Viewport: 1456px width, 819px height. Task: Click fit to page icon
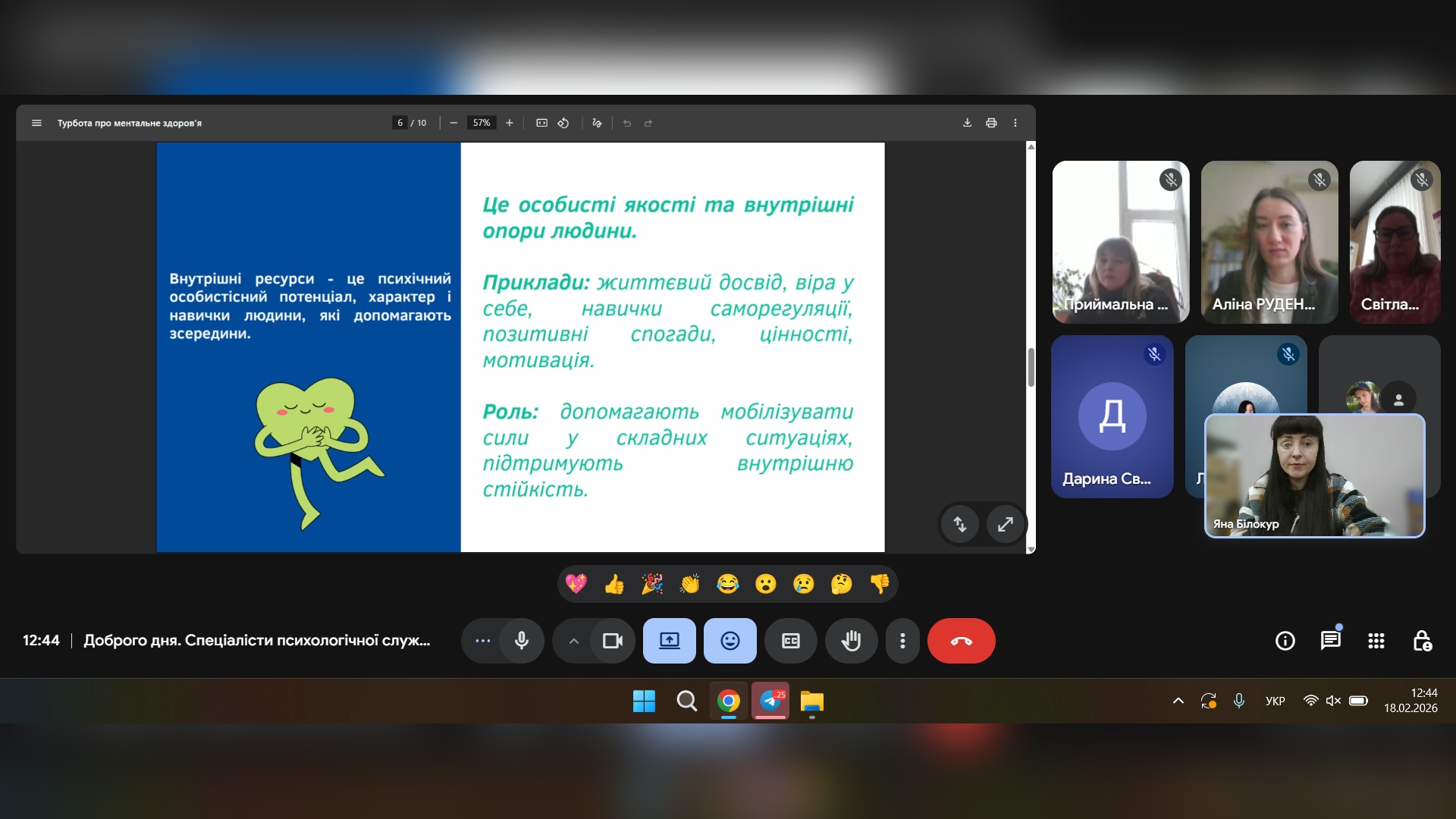coord(541,123)
